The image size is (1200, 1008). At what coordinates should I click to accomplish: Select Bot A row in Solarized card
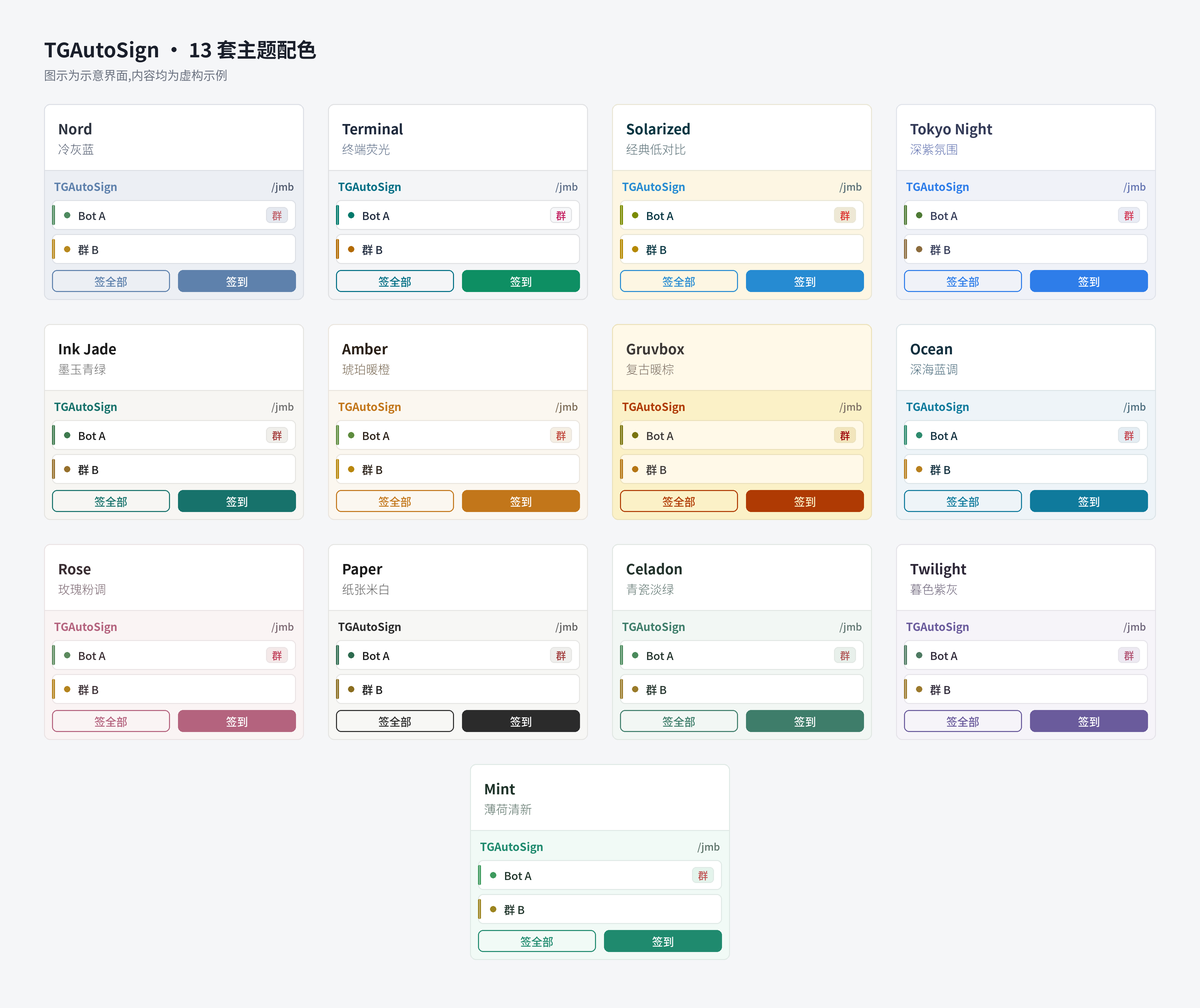tap(742, 215)
